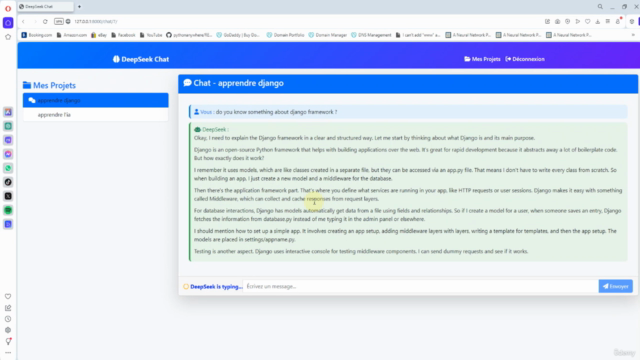Image resolution: width=640 pixels, height=360 pixels.
Task: Click Déconnexion to log out
Action: click(525, 59)
